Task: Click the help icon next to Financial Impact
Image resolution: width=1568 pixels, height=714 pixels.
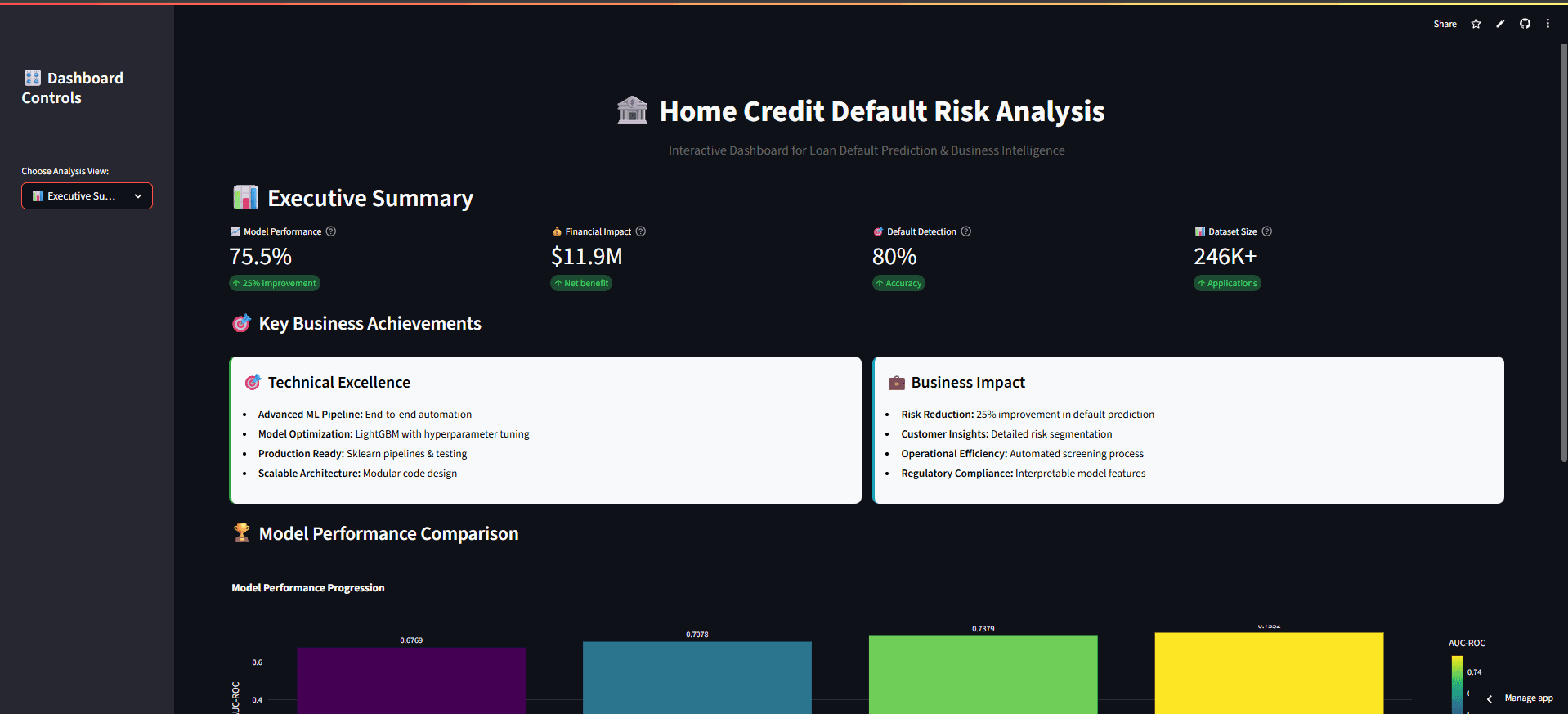Action: (641, 231)
